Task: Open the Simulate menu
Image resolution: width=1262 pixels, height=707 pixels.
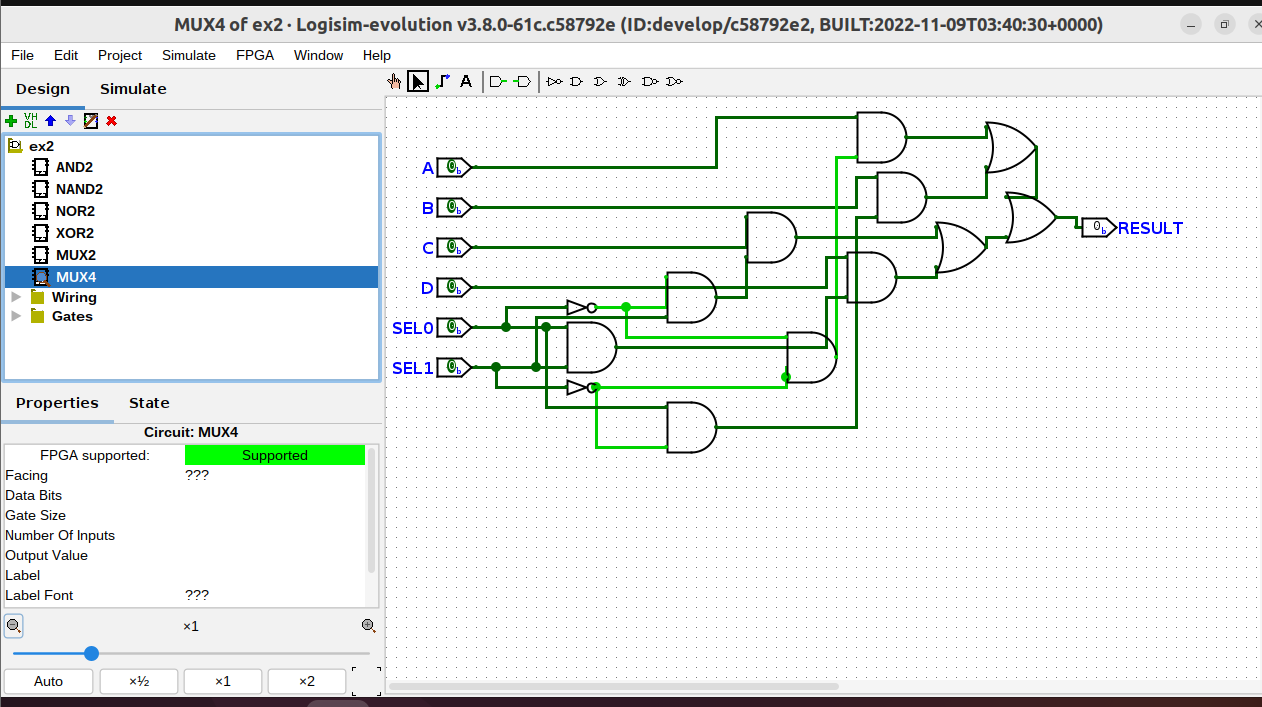Action: click(x=189, y=55)
